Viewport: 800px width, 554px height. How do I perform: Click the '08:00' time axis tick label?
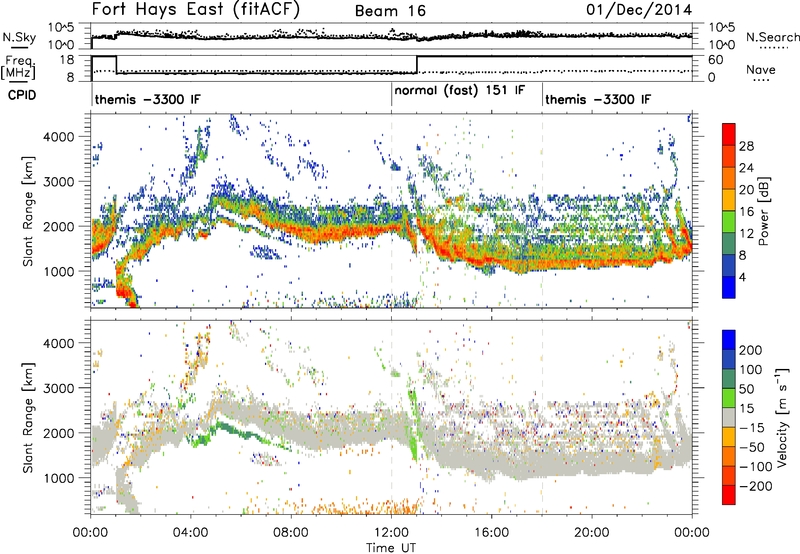(x=291, y=533)
